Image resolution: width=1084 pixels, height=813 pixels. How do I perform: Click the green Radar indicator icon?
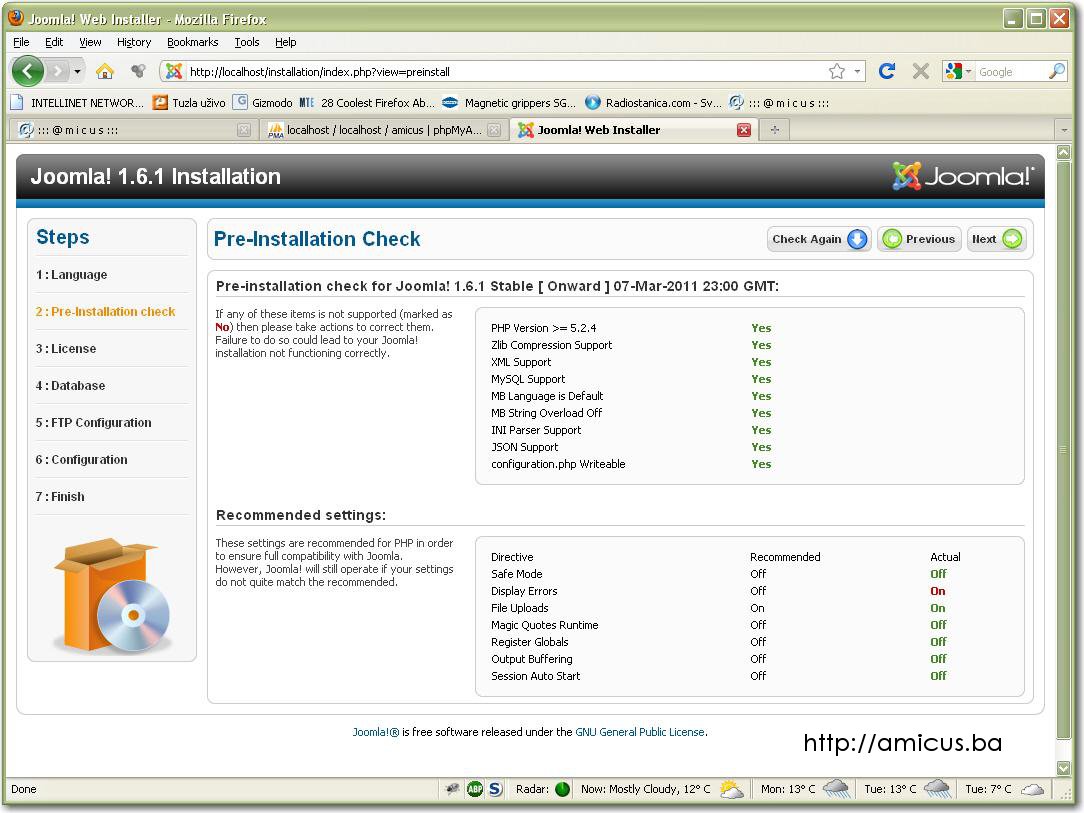click(x=562, y=789)
